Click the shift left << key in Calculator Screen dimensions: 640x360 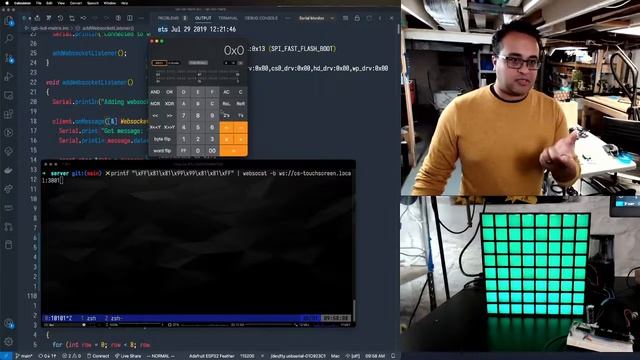pyautogui.click(x=155, y=116)
